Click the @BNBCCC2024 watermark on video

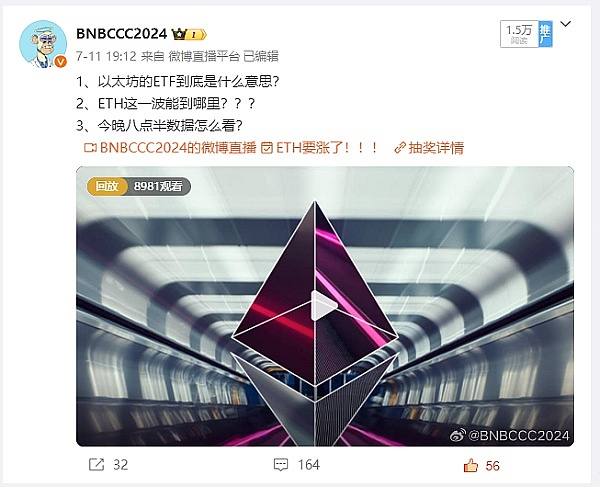(x=510, y=435)
